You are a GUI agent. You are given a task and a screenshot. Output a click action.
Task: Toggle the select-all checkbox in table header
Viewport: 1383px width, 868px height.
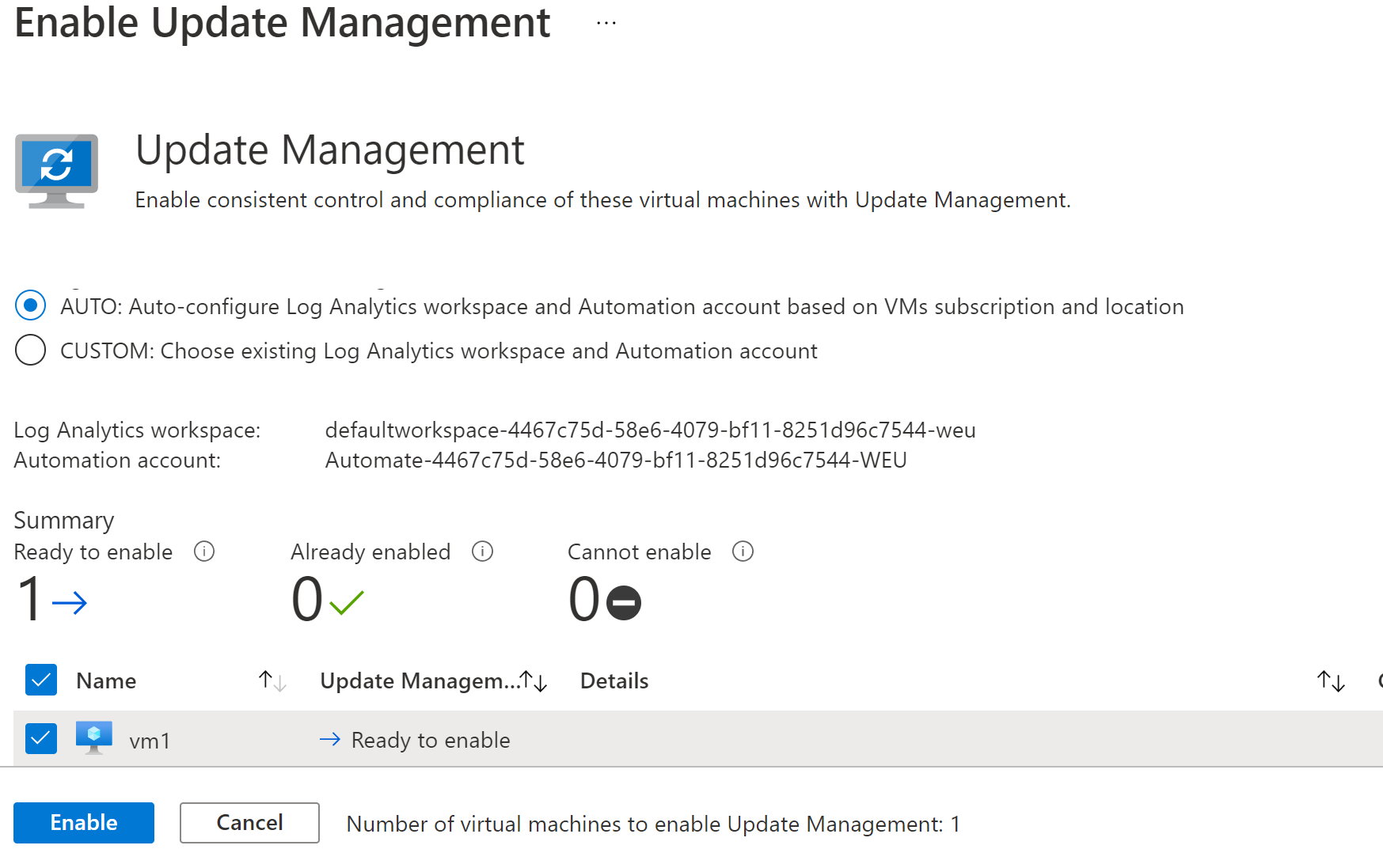tap(41, 680)
